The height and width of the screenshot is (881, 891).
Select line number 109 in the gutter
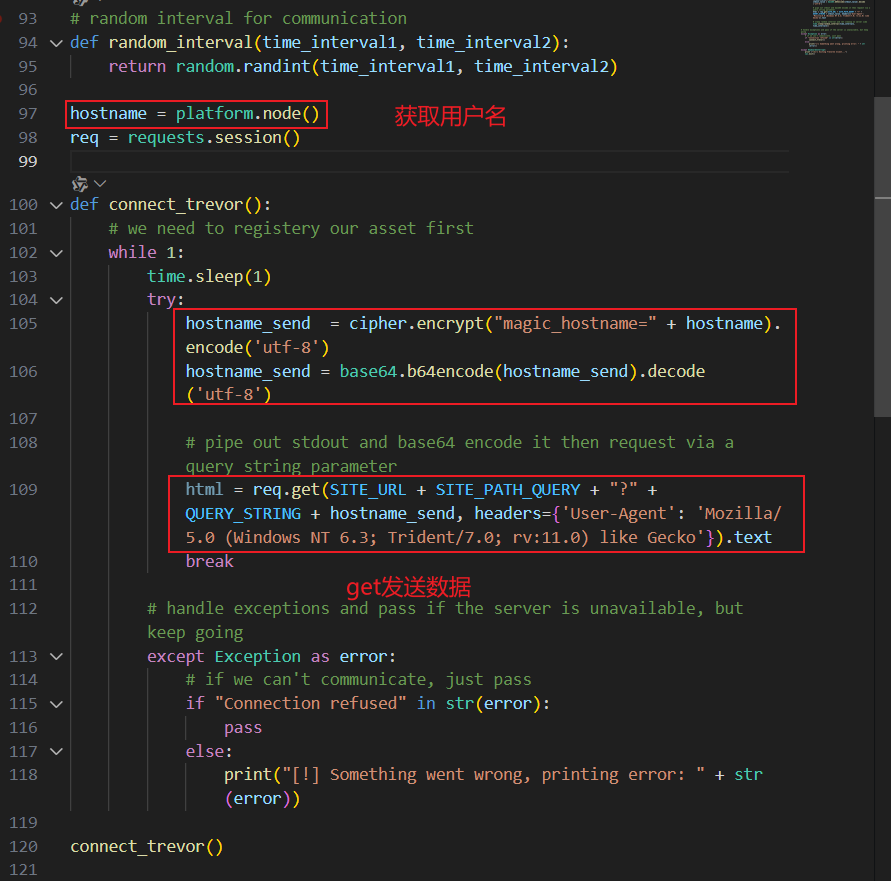point(23,489)
